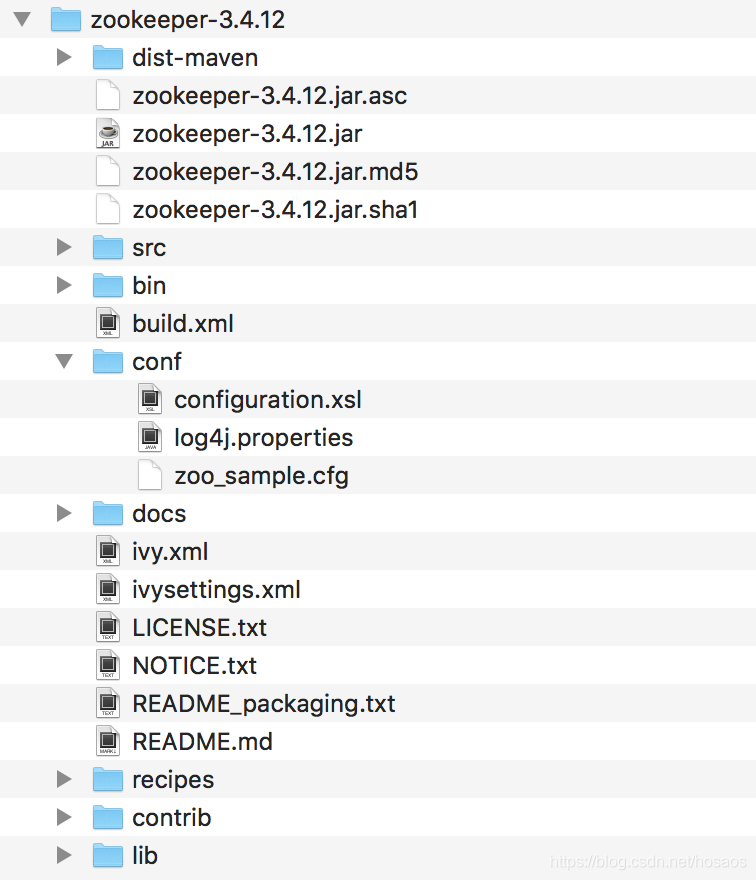Viewport: 756px width, 880px height.
Task: Click the log4j.properties file icon
Action: tap(149, 438)
